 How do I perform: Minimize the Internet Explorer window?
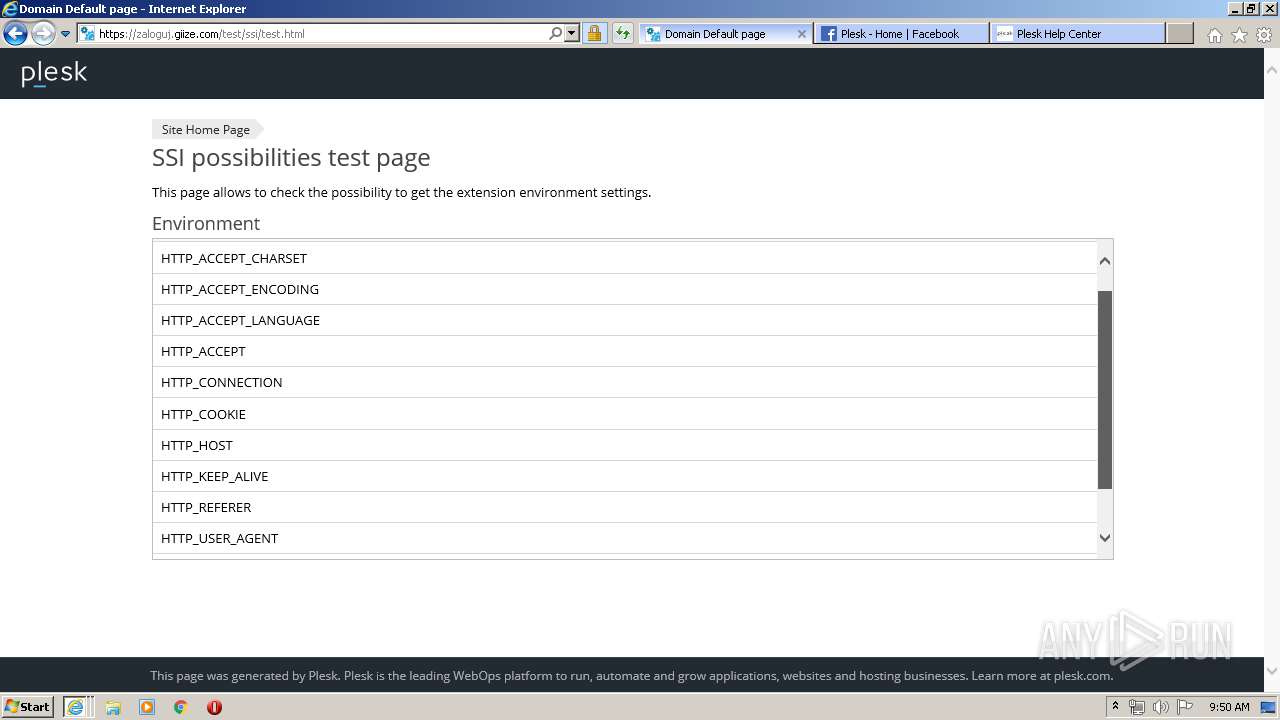coord(1234,8)
